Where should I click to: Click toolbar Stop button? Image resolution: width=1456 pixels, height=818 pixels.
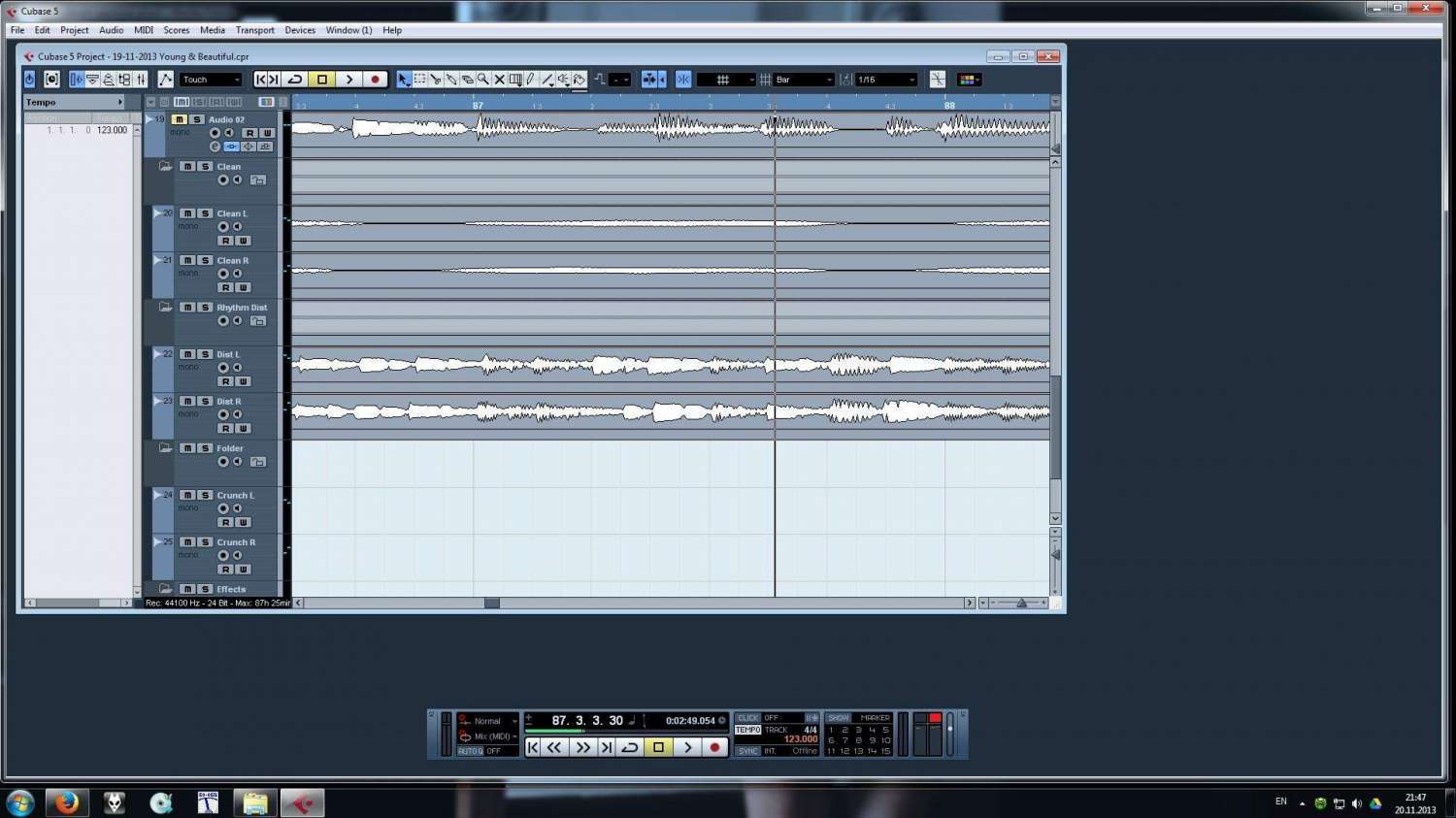pyautogui.click(x=322, y=80)
